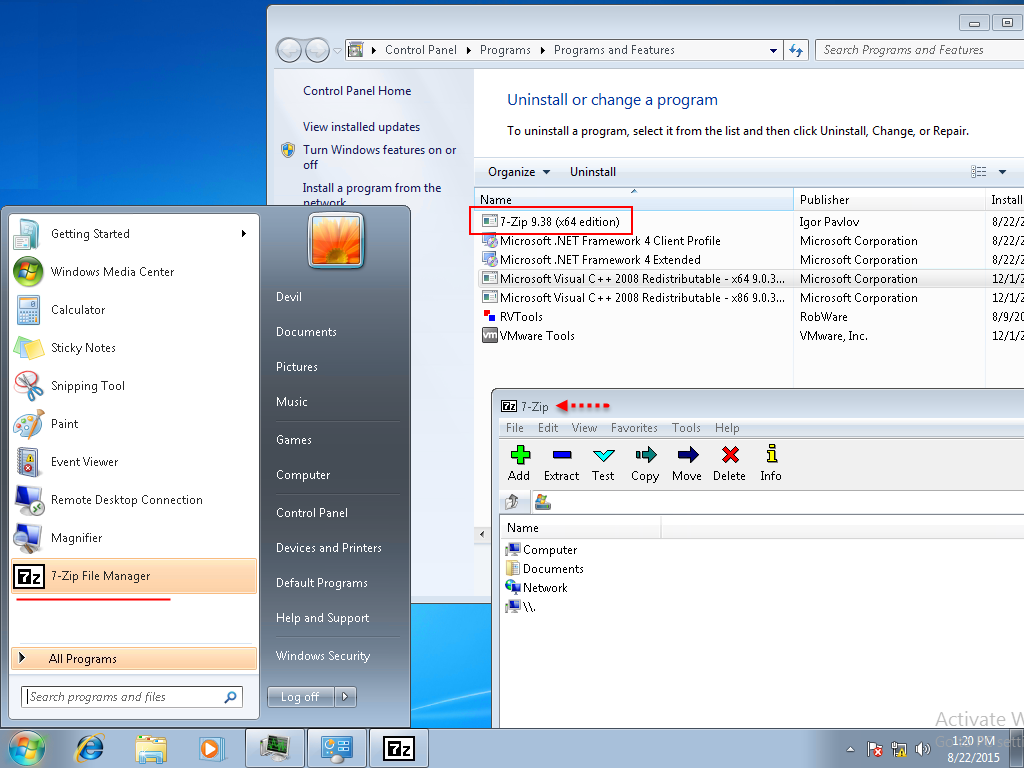
Task: Select the Copy tool in 7-Zip
Action: (644, 462)
